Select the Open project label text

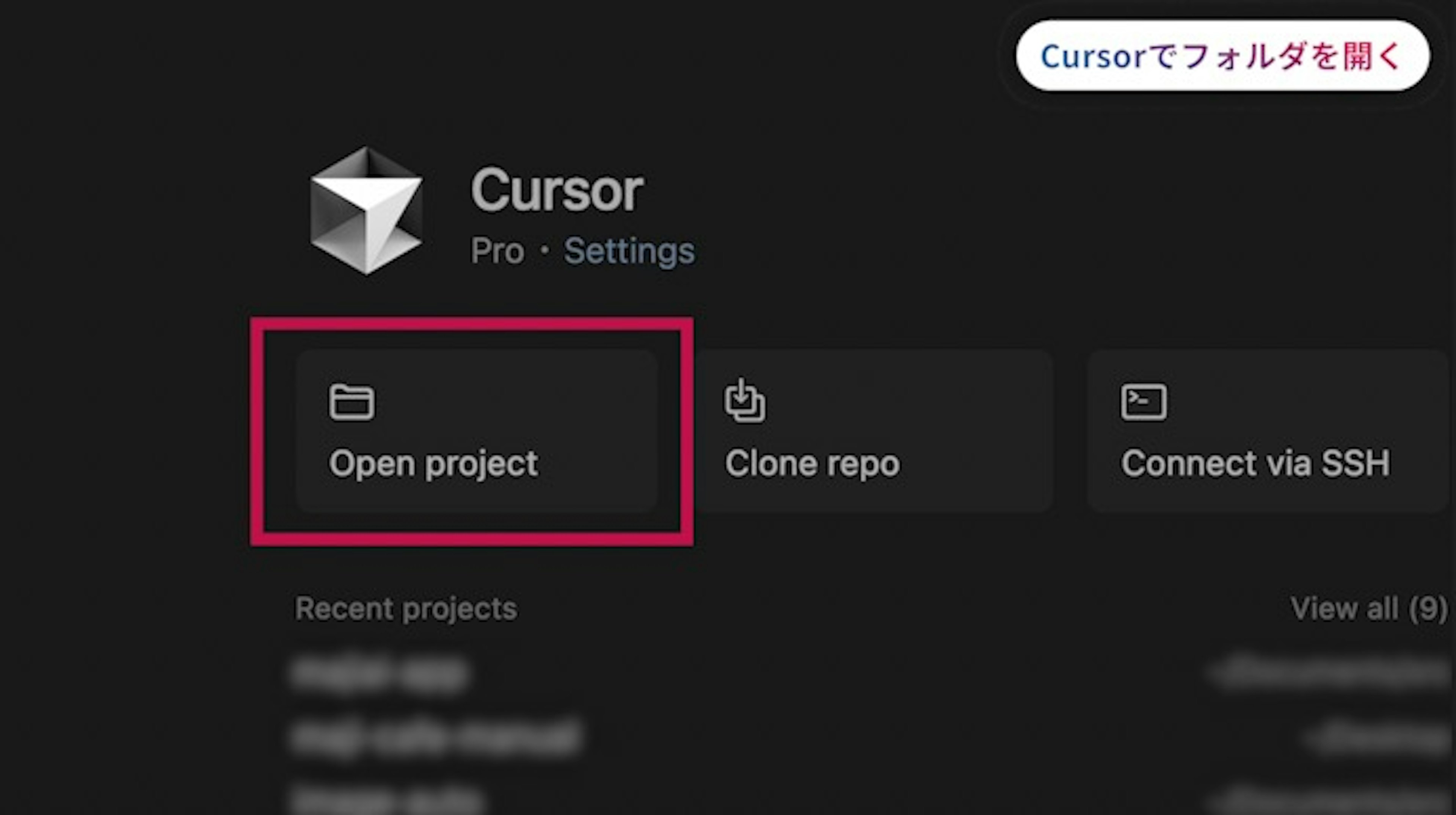click(433, 464)
